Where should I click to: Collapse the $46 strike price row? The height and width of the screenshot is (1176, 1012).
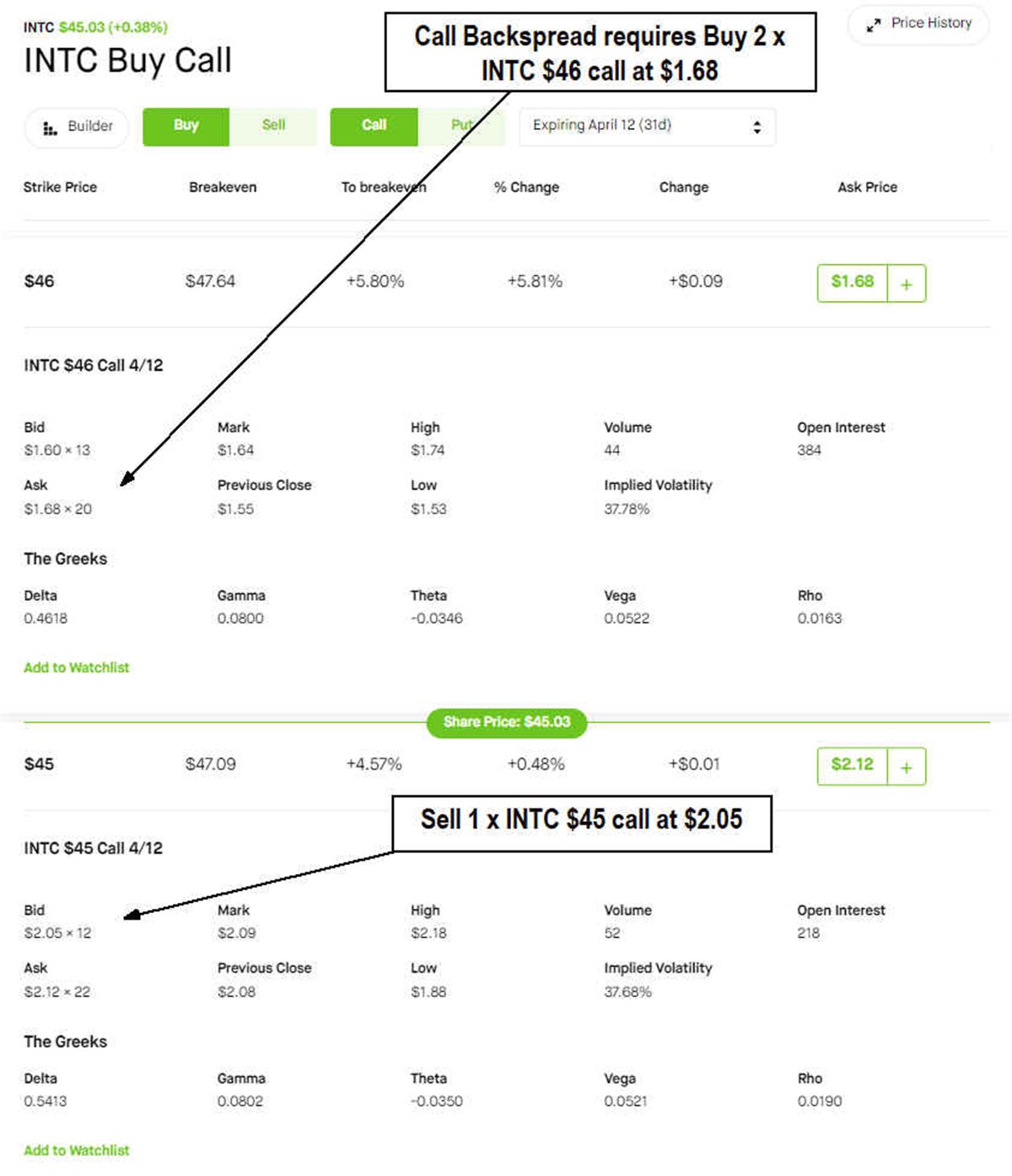point(39,282)
